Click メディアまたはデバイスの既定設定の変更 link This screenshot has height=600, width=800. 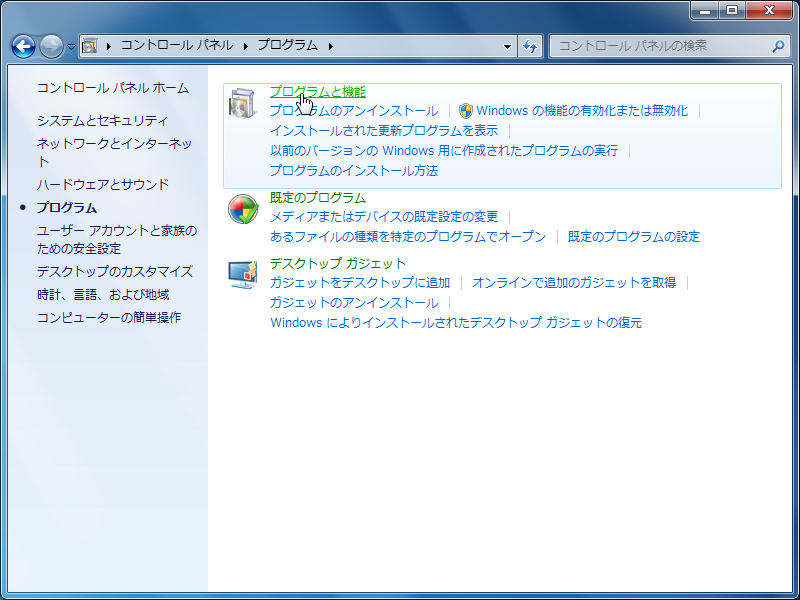point(384,217)
